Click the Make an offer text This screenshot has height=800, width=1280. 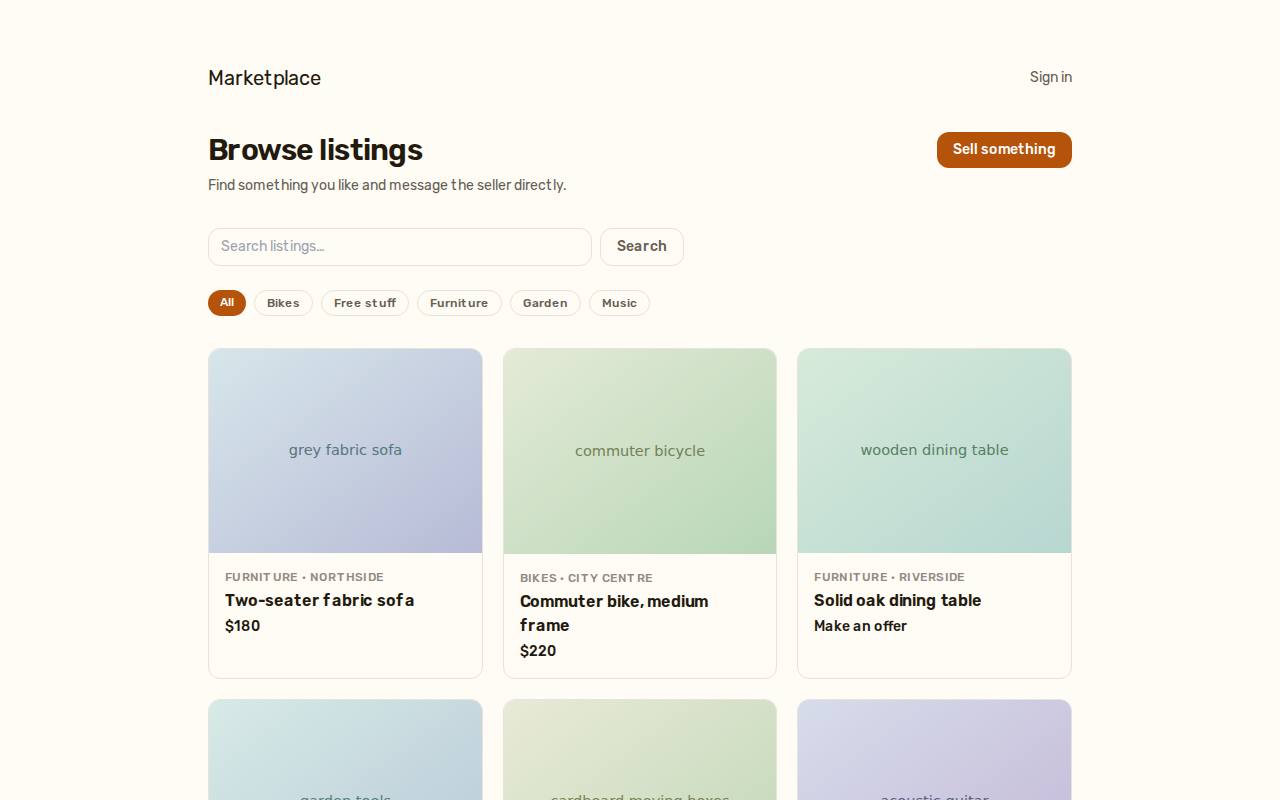point(860,626)
